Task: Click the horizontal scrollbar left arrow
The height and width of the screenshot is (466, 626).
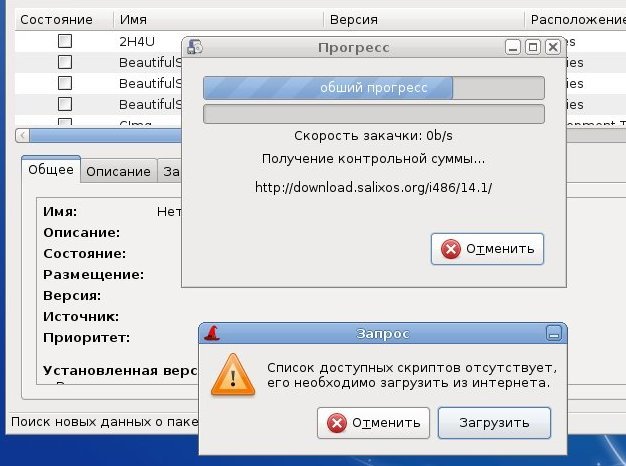Action: click(22, 136)
